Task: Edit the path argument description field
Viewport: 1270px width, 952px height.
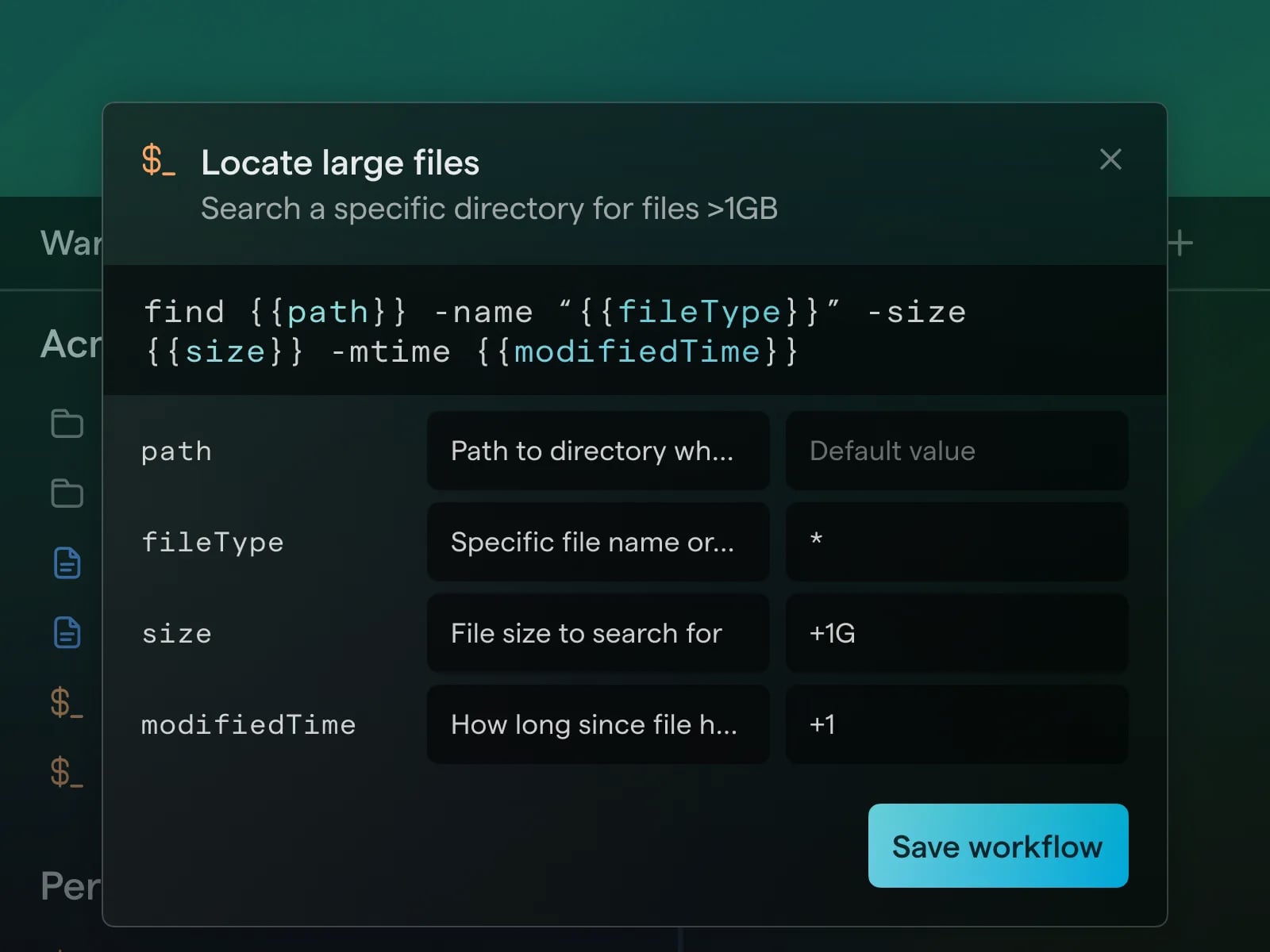Action: pyautogui.click(x=598, y=451)
